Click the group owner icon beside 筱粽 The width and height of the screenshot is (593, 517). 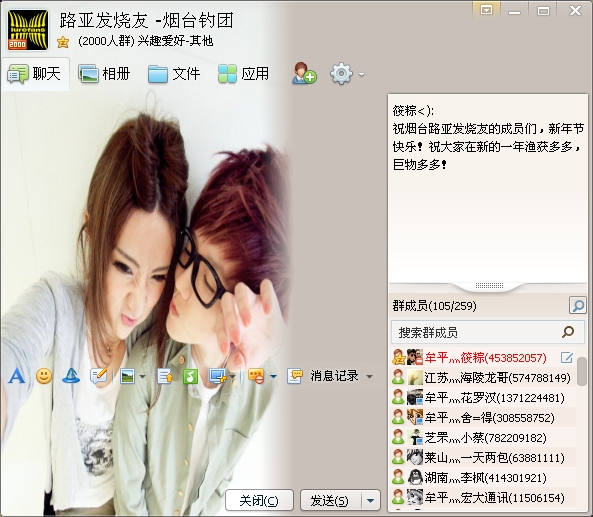coord(398,357)
